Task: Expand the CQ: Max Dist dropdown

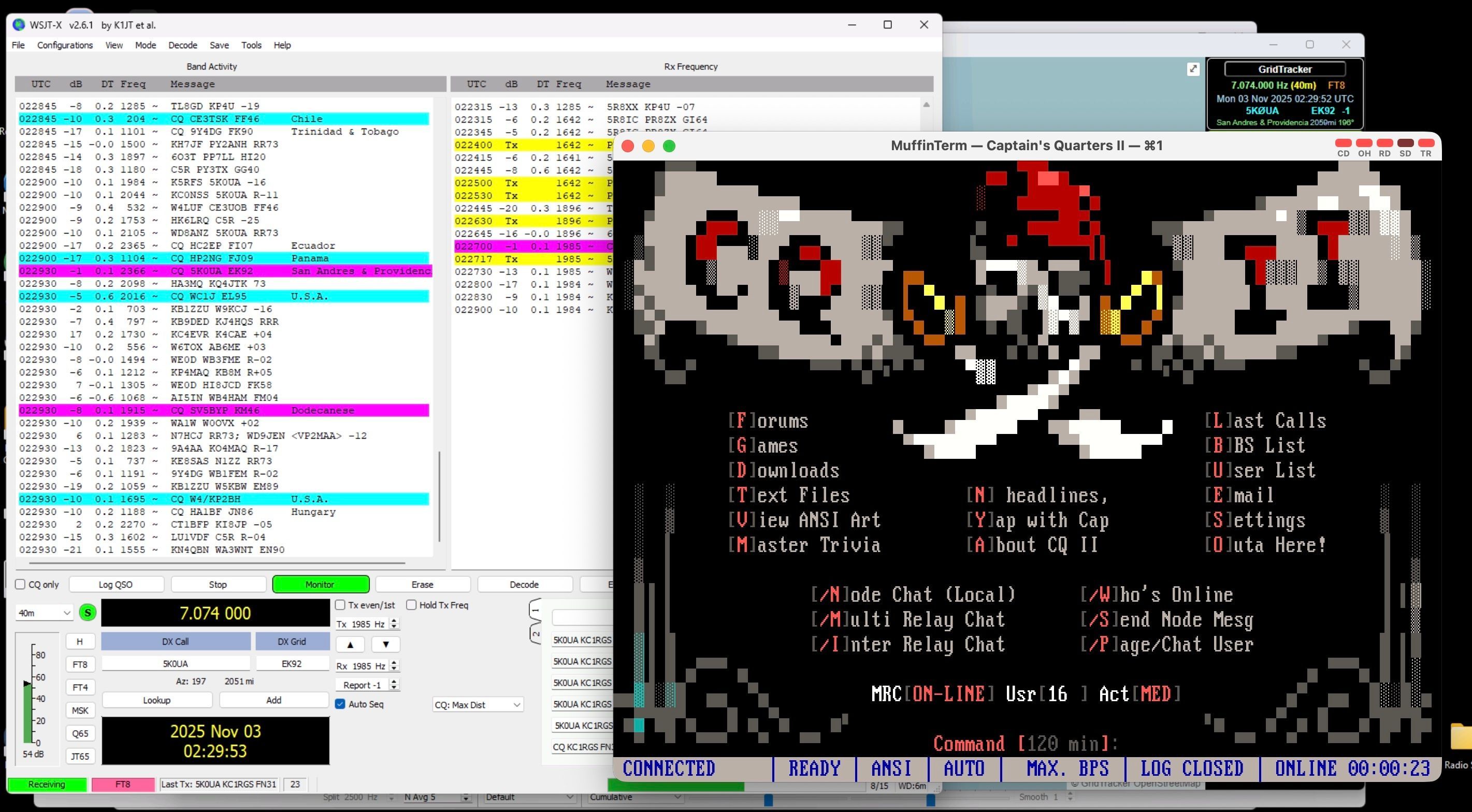Action: pos(477,705)
